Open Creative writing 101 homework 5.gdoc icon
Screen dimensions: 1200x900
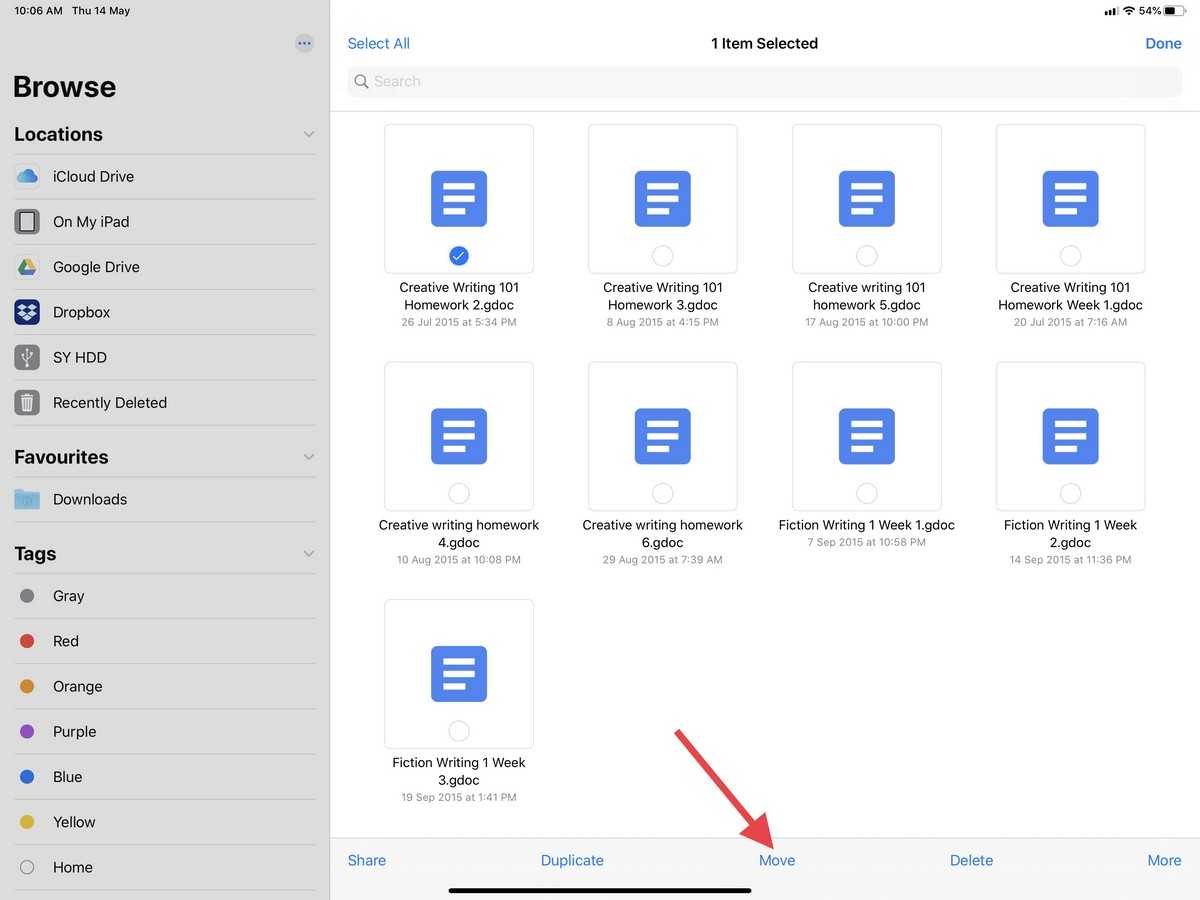(x=867, y=198)
